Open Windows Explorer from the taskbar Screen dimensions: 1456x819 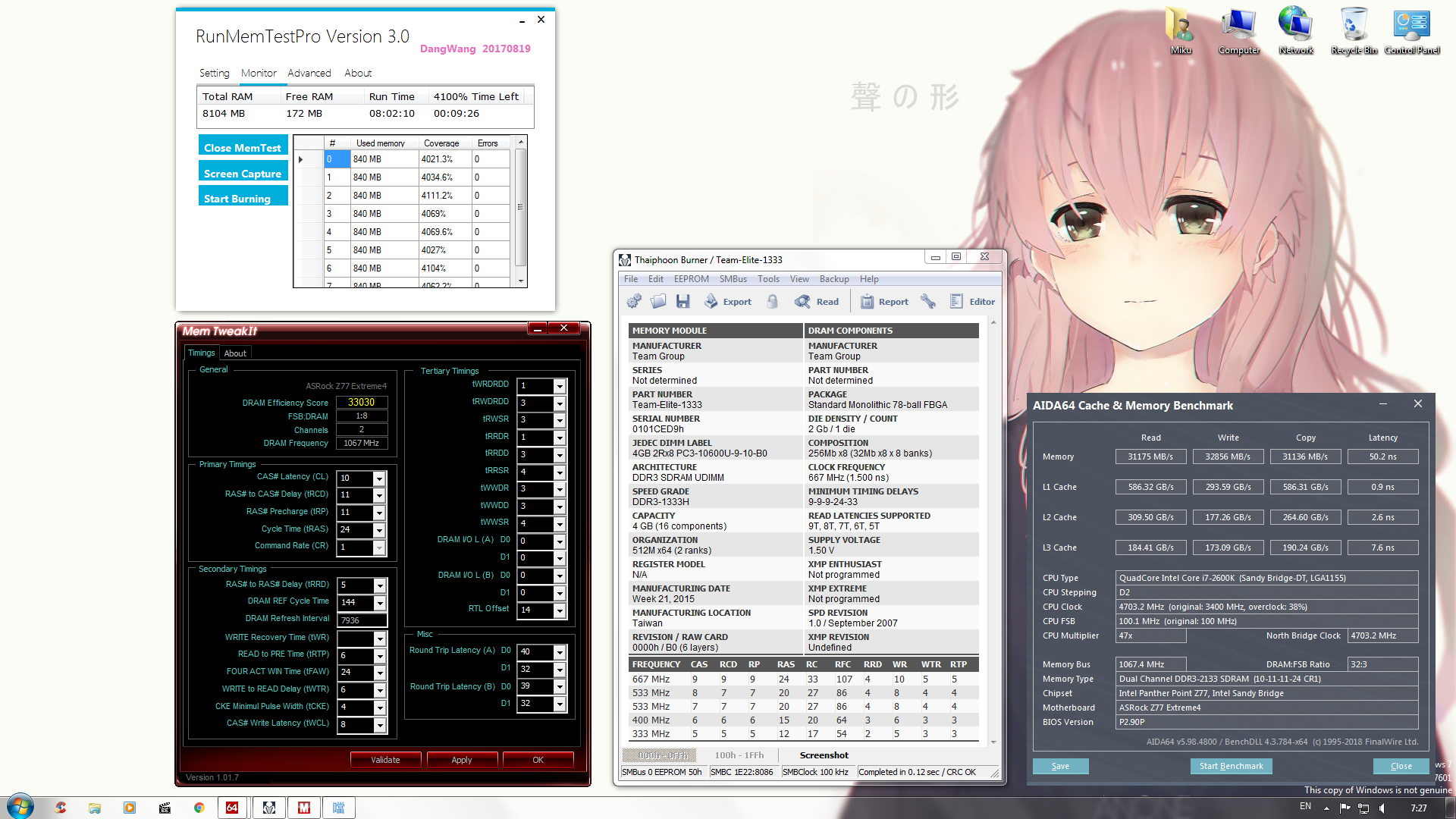pyautogui.click(x=95, y=808)
